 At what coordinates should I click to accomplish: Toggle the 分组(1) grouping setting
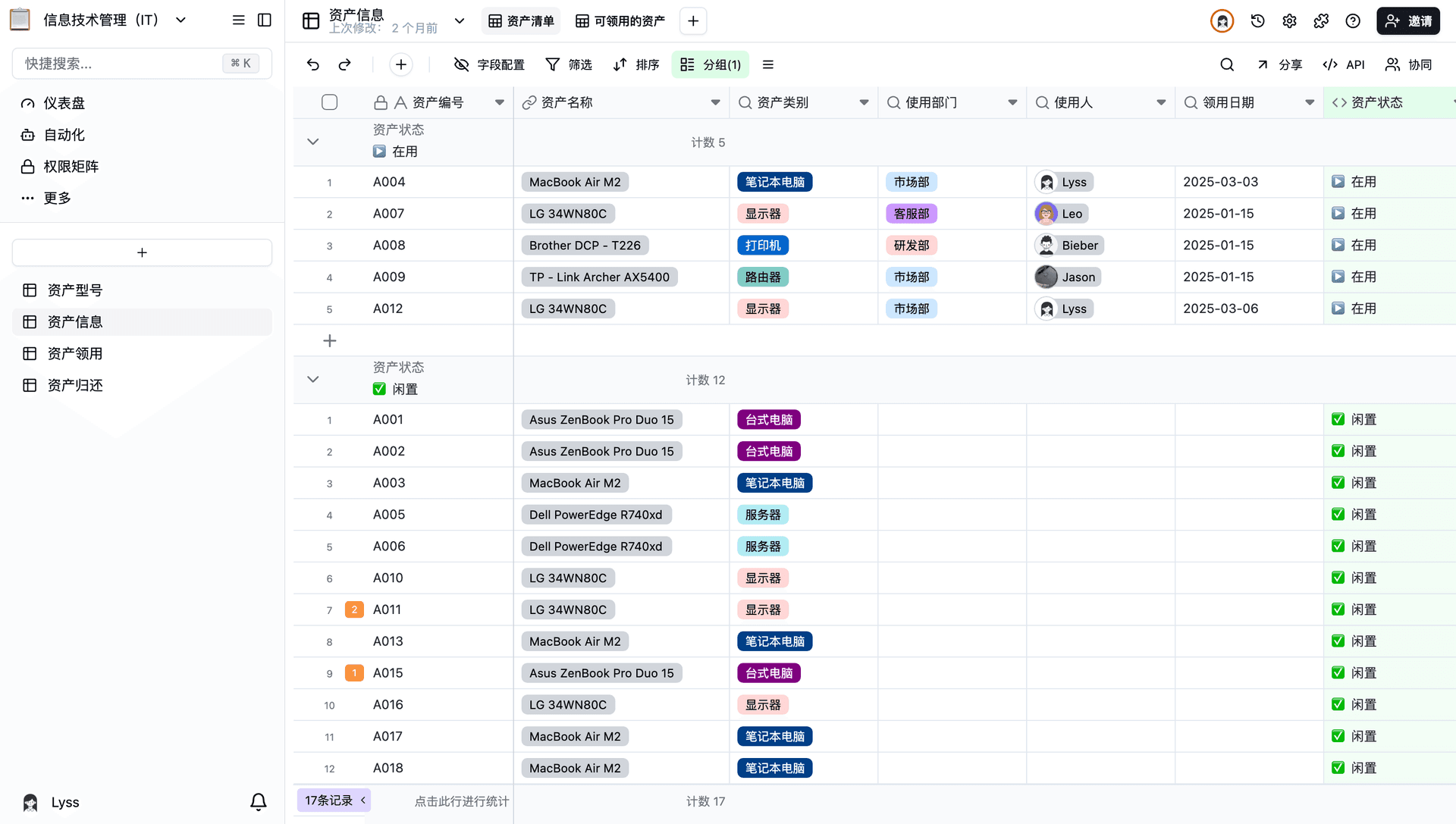click(710, 64)
